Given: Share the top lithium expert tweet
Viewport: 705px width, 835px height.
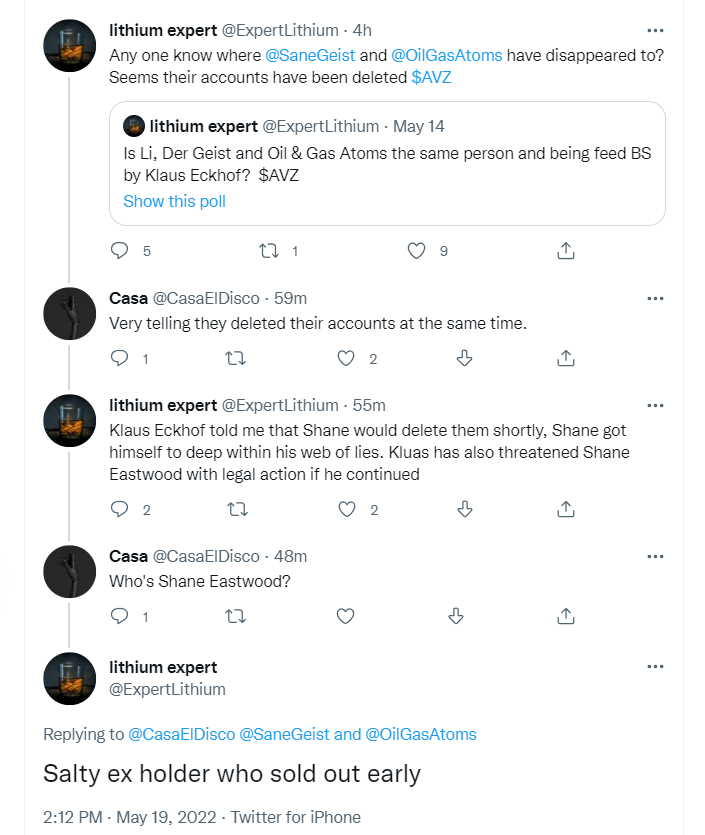Looking at the screenshot, I should (x=565, y=251).
